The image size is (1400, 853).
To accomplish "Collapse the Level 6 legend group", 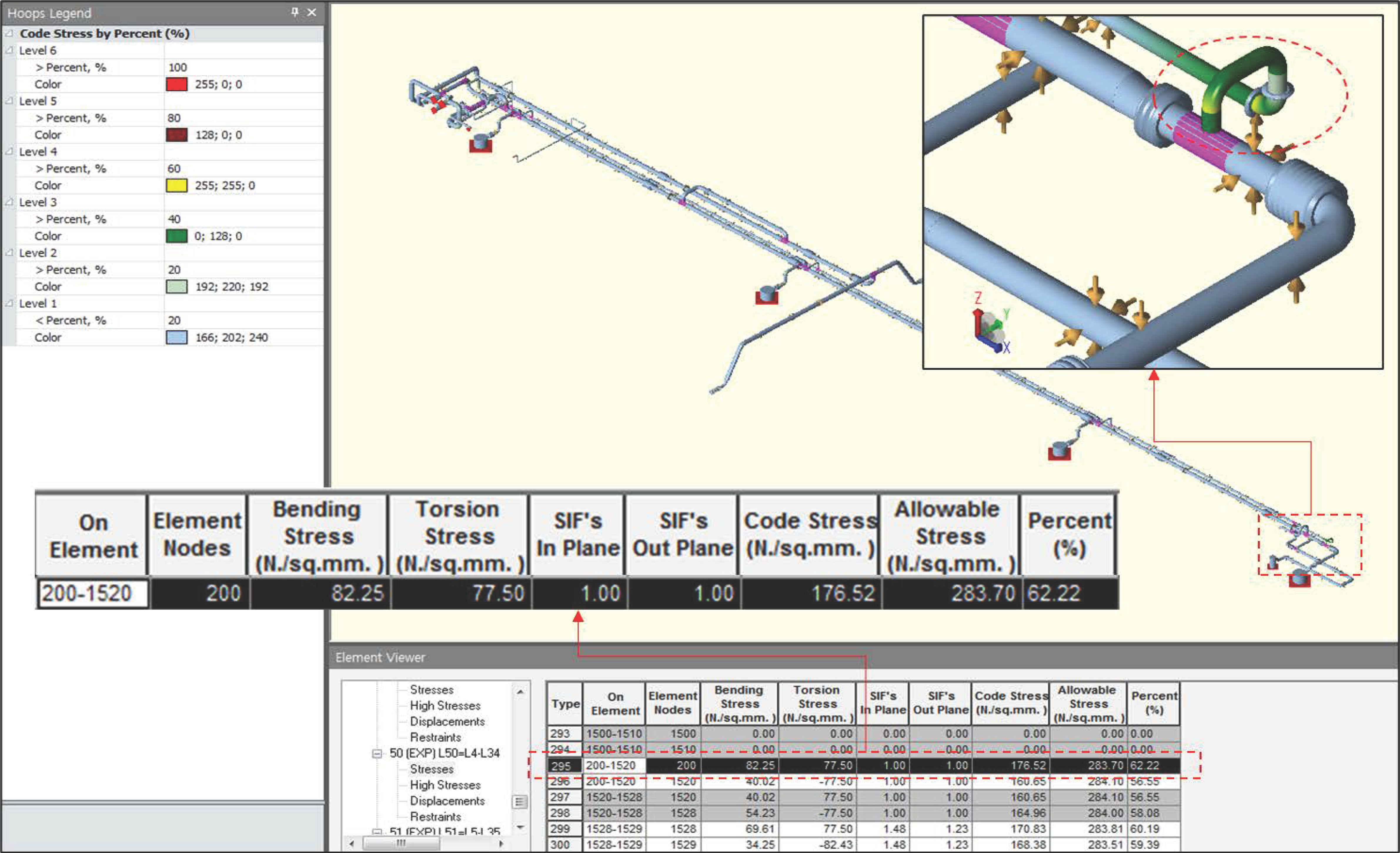I will pyautogui.click(x=9, y=51).
